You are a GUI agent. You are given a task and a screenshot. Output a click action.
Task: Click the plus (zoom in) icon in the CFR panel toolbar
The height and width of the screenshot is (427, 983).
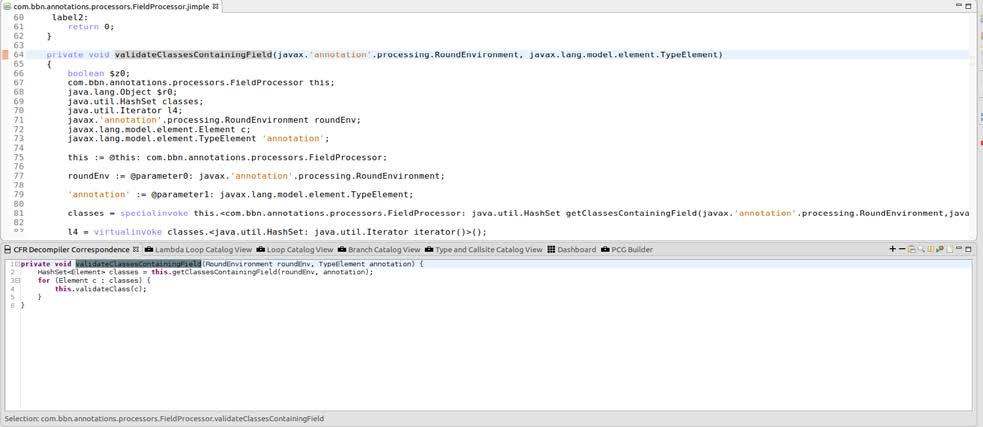coord(893,249)
